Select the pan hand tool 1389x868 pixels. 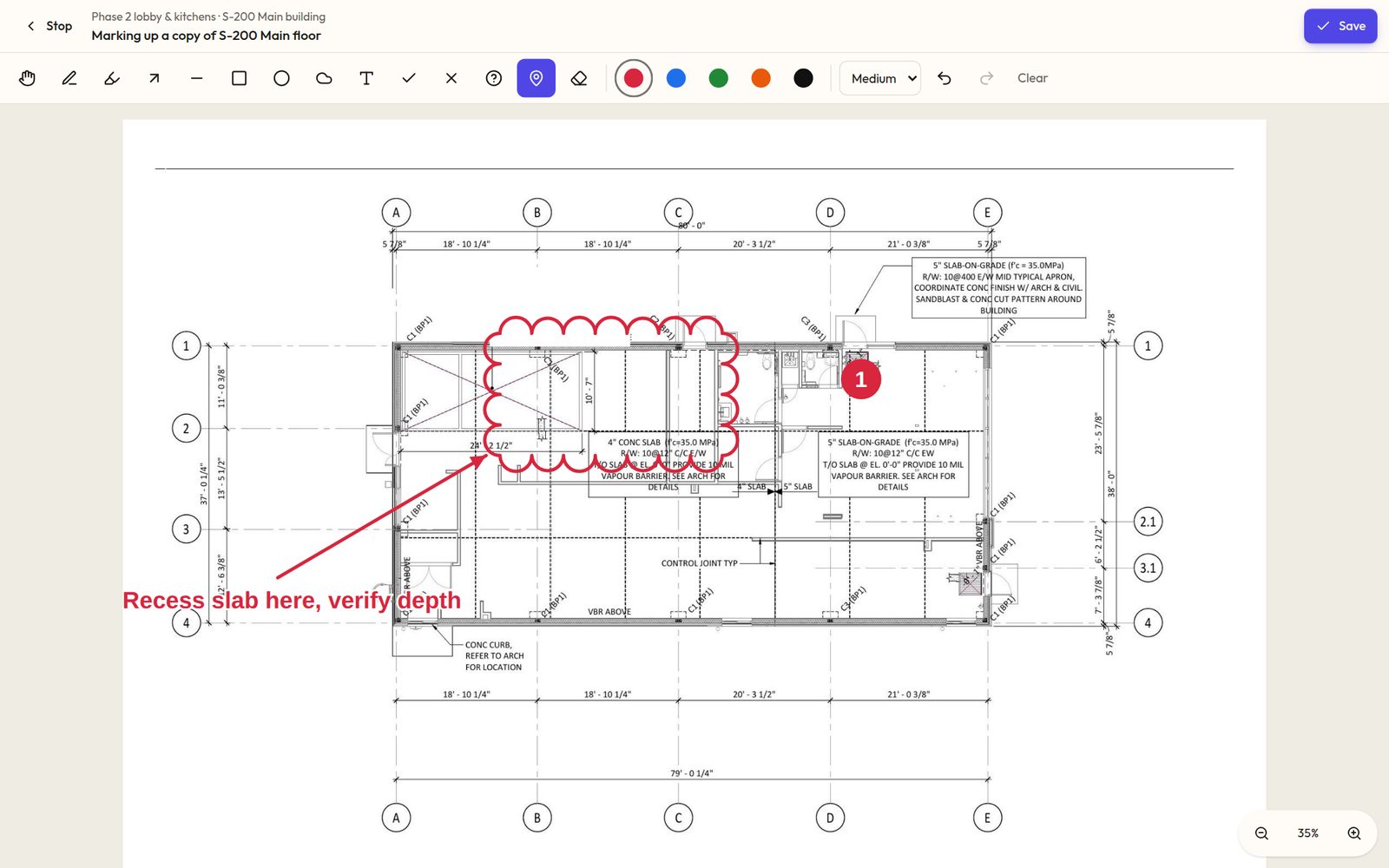click(x=27, y=78)
